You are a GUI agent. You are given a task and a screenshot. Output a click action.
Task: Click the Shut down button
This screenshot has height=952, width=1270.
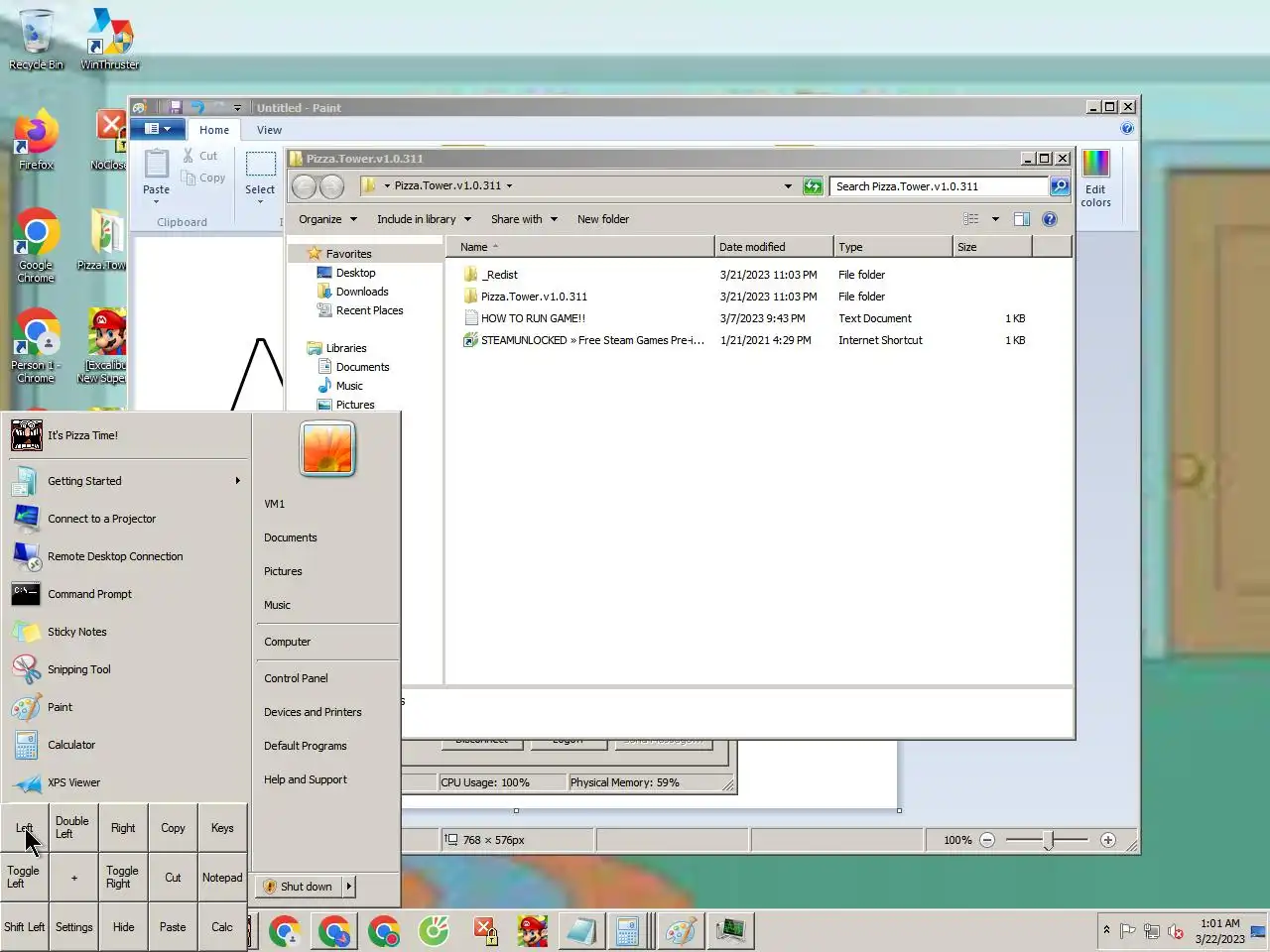(299, 887)
